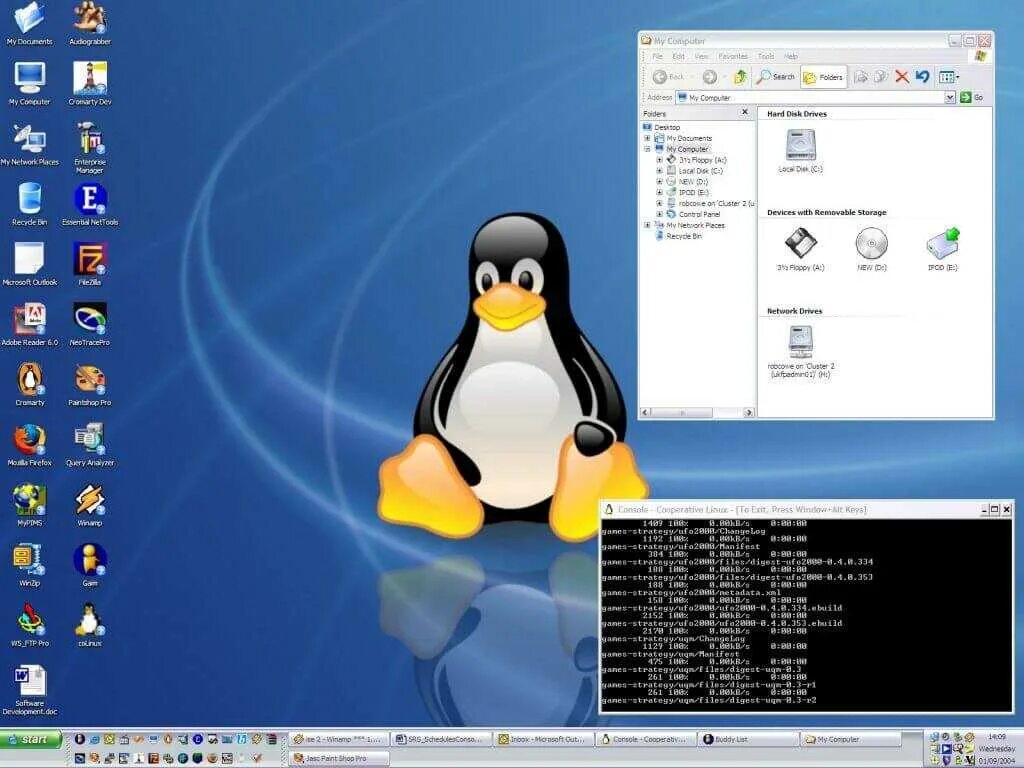Screen dimensions: 1024x768
Task: Select the NeoTracePro desktop icon
Action: coord(90,324)
